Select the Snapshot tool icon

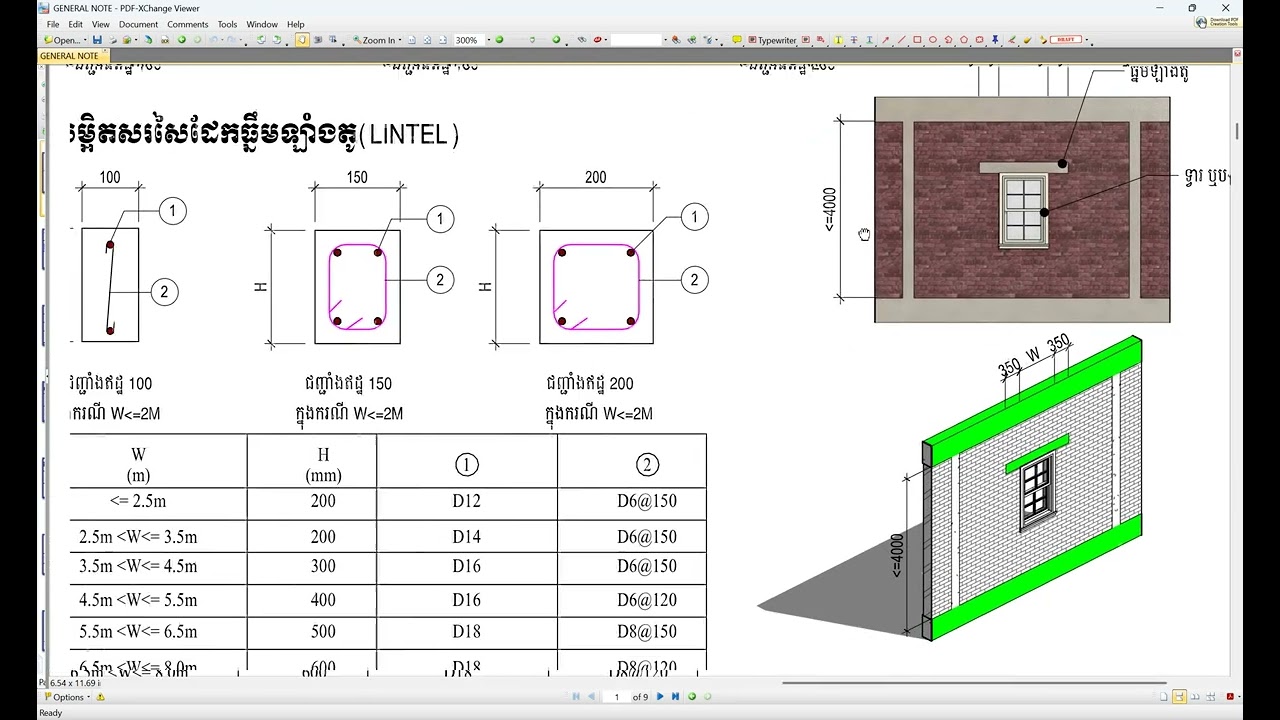318,40
